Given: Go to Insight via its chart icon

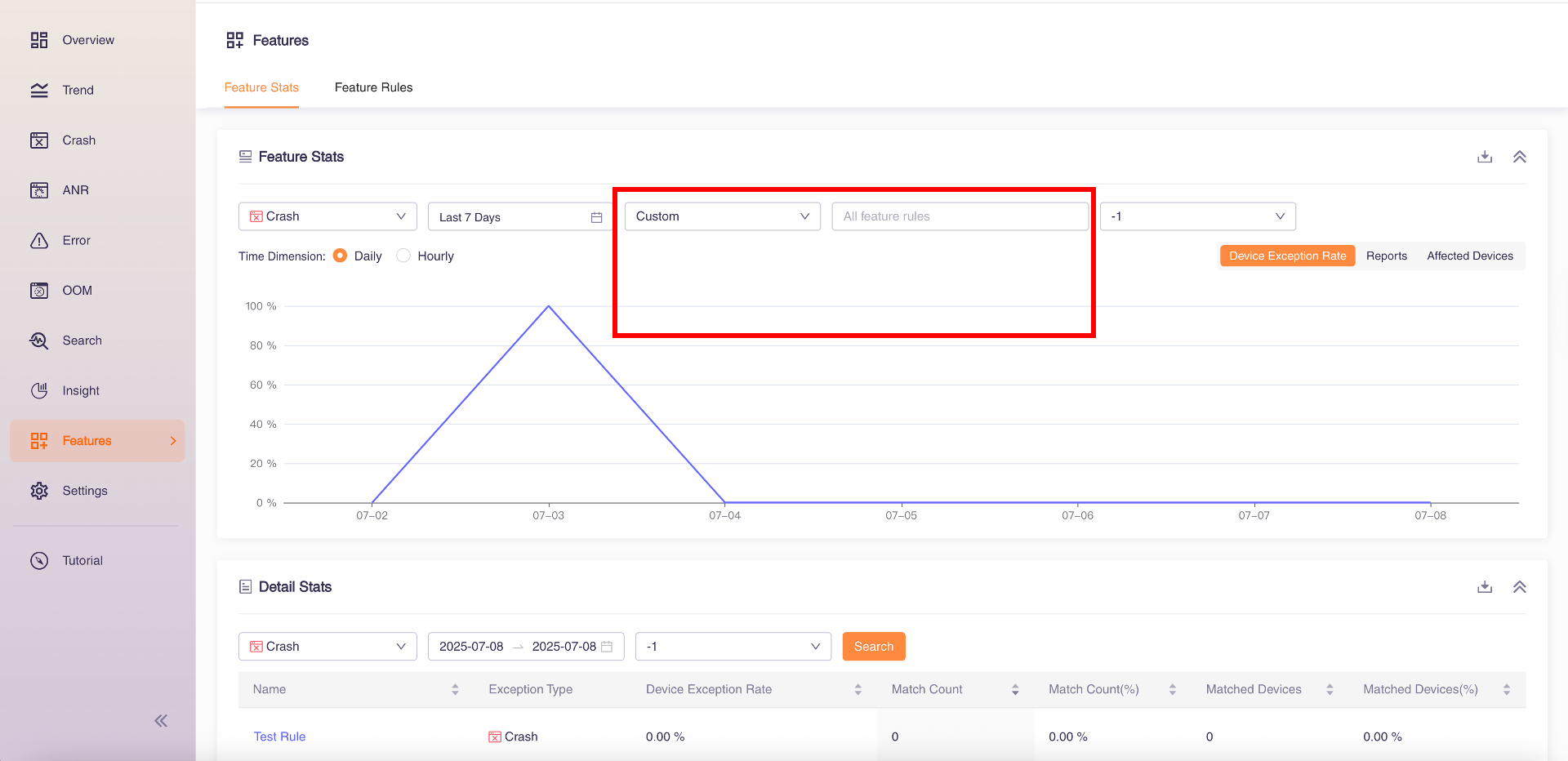Looking at the screenshot, I should [39, 391].
